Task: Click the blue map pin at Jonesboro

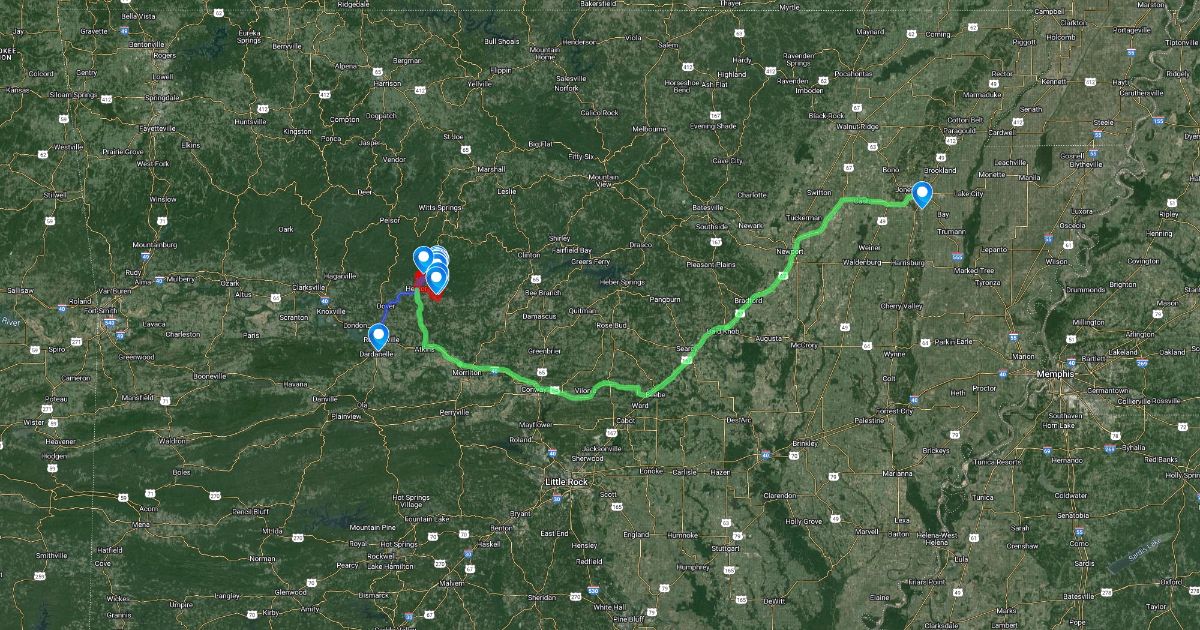Action: tap(922, 193)
